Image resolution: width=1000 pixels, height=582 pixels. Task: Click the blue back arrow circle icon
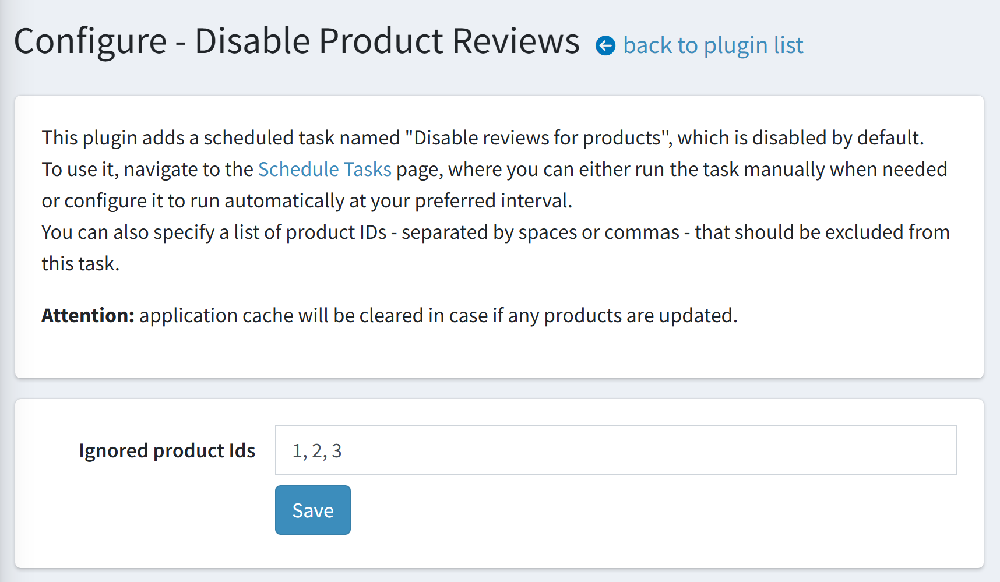click(605, 46)
